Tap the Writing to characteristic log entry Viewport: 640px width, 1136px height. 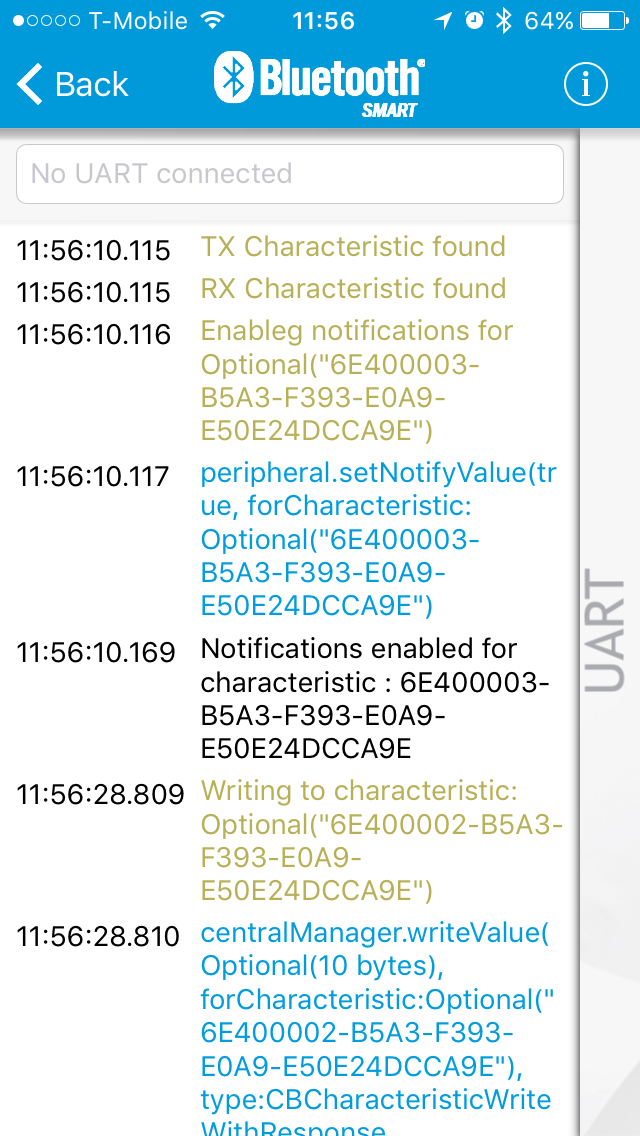pyautogui.click(x=290, y=840)
